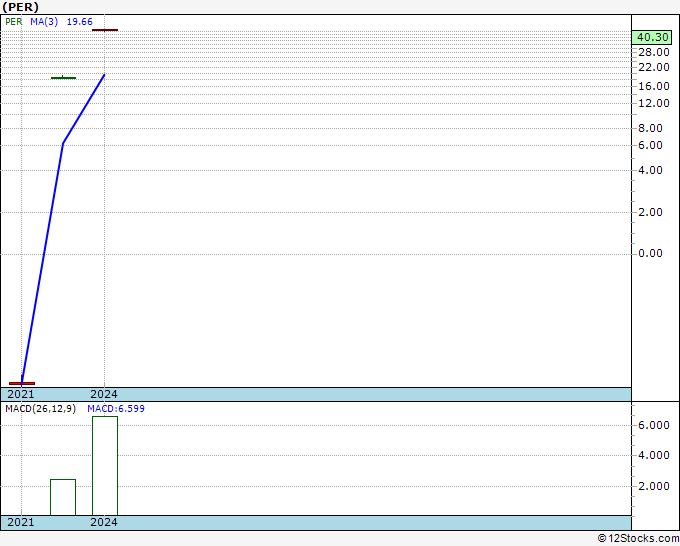Click the 8.00 price axis label
This screenshot has height=546, width=680.
(x=650, y=128)
